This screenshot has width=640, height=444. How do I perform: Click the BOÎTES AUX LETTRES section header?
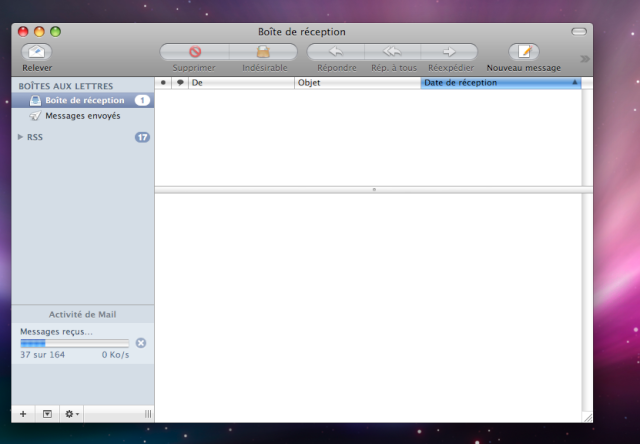66,86
